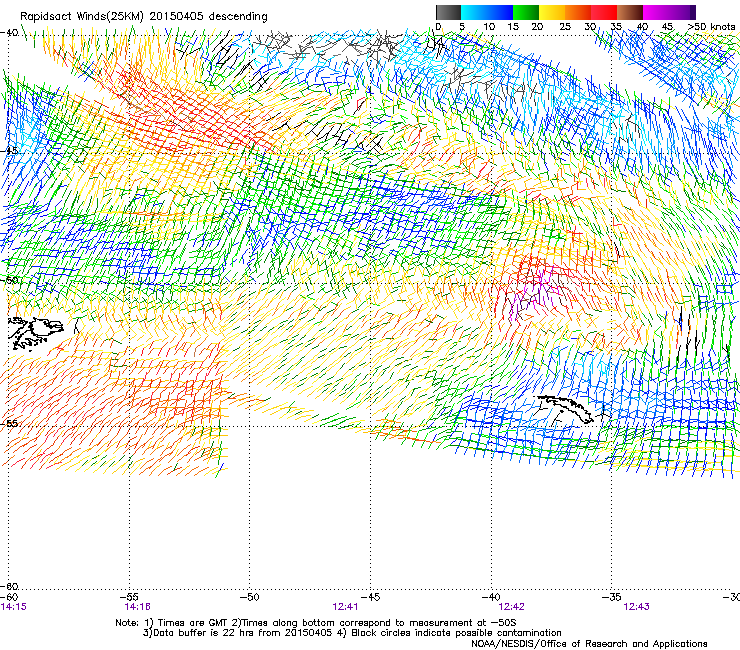740x650 pixels.
Task: Select the magenta 40-45 knots legend swatch
Action: pos(656,12)
